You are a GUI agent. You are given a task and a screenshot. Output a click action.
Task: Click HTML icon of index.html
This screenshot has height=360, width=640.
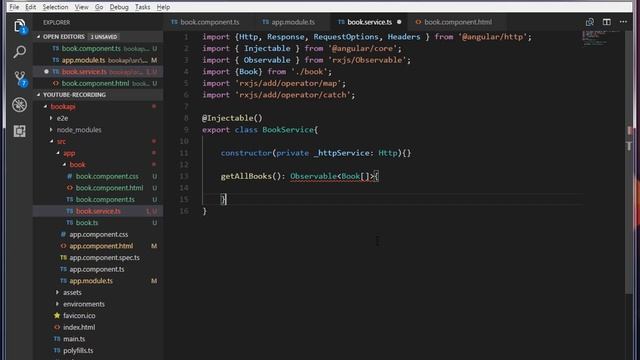tap(57, 327)
